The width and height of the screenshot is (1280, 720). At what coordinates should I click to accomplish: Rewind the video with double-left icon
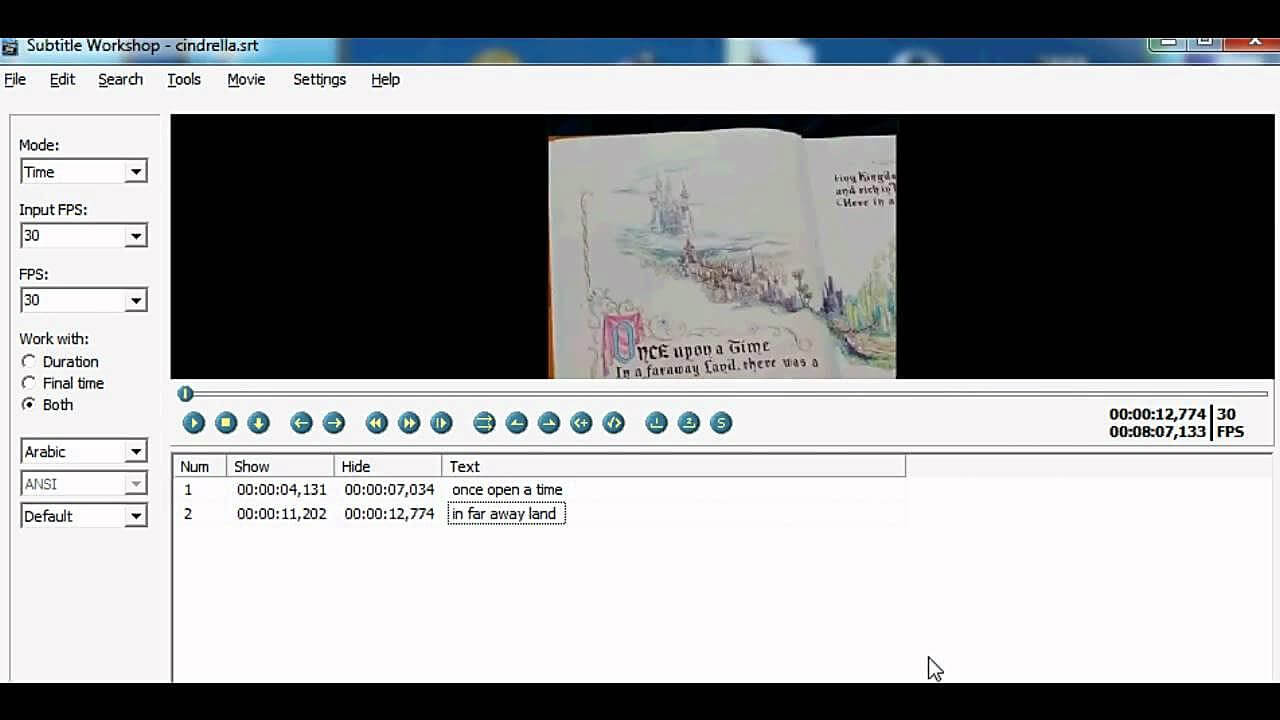376,423
